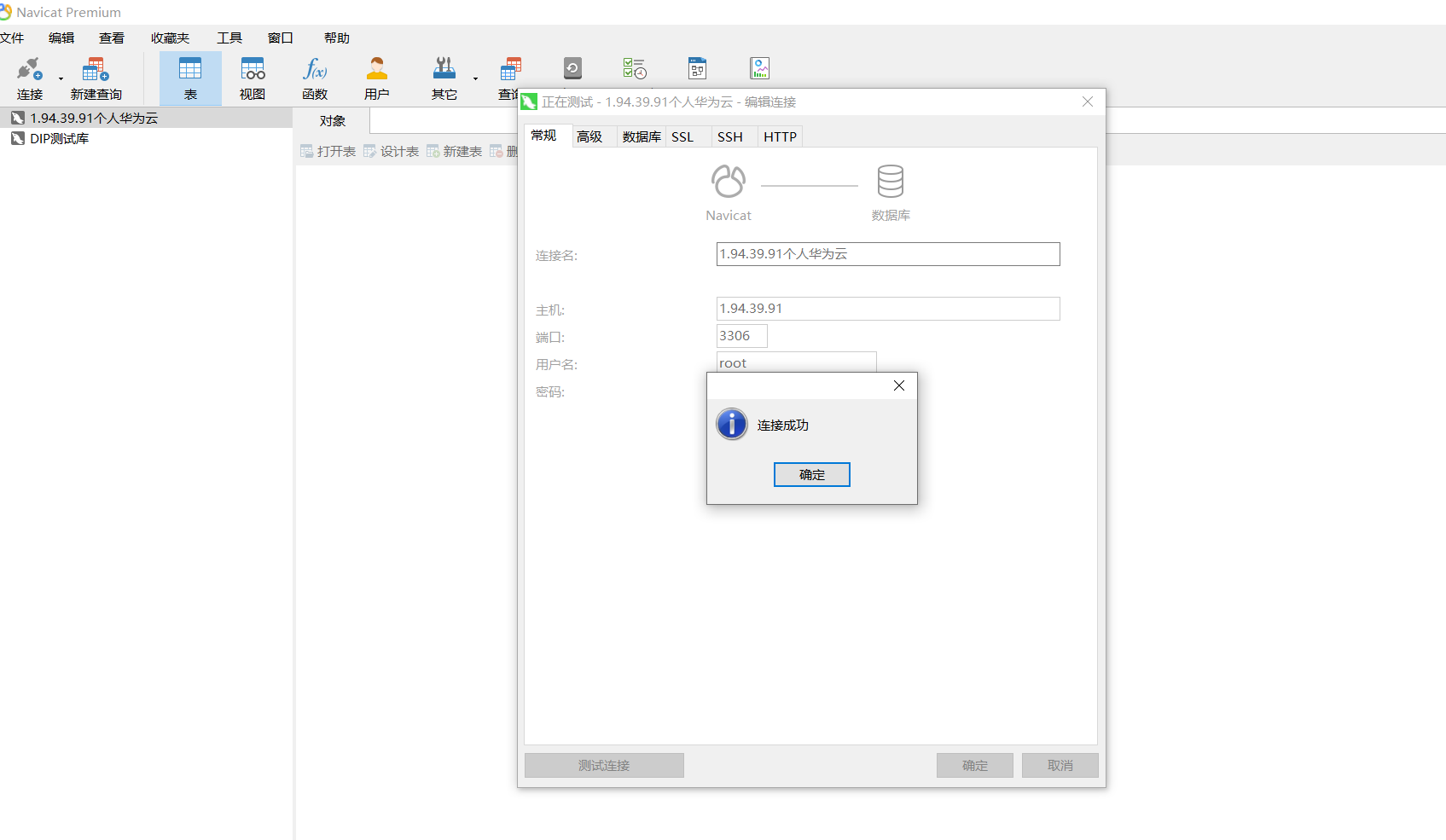Click the 确定 button at dialog bottom
This screenshot has height=840, width=1446.
tap(975, 766)
